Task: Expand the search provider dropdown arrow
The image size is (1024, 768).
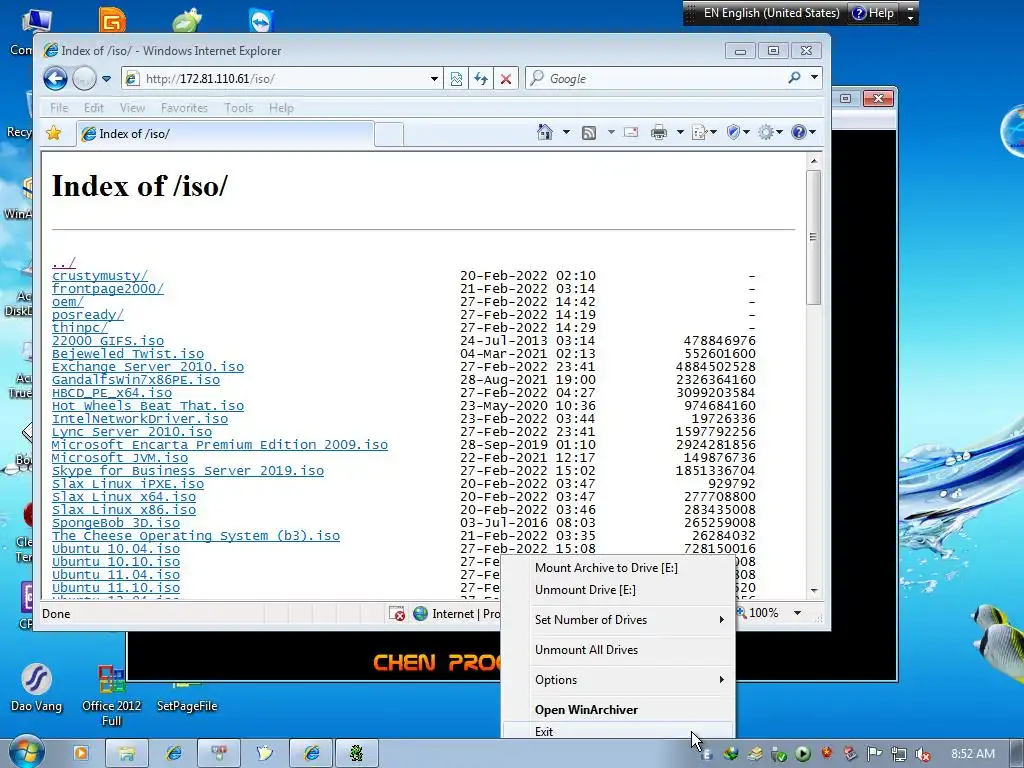Action: pyautogui.click(x=814, y=78)
